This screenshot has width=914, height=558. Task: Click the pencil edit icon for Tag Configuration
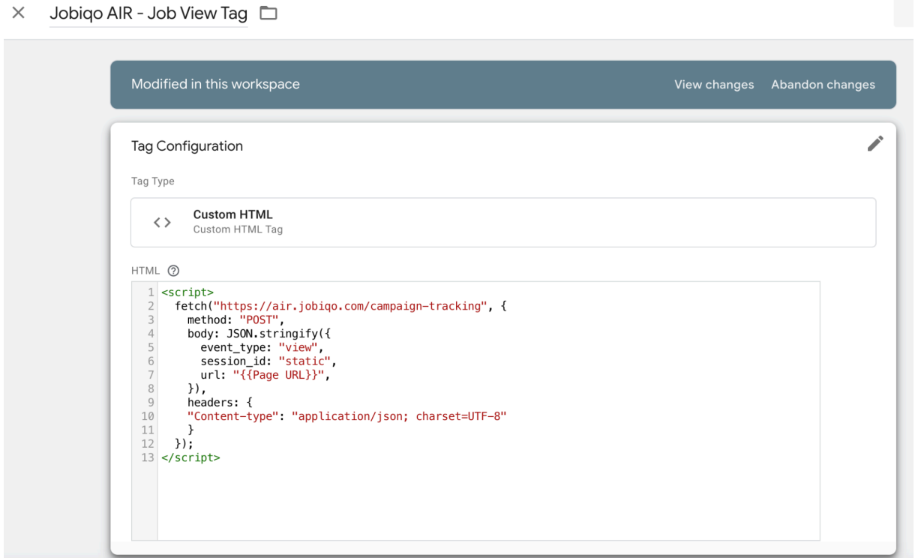(875, 144)
